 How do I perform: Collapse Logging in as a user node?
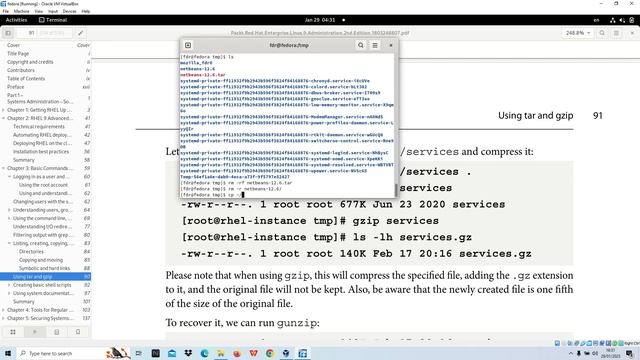(9, 177)
